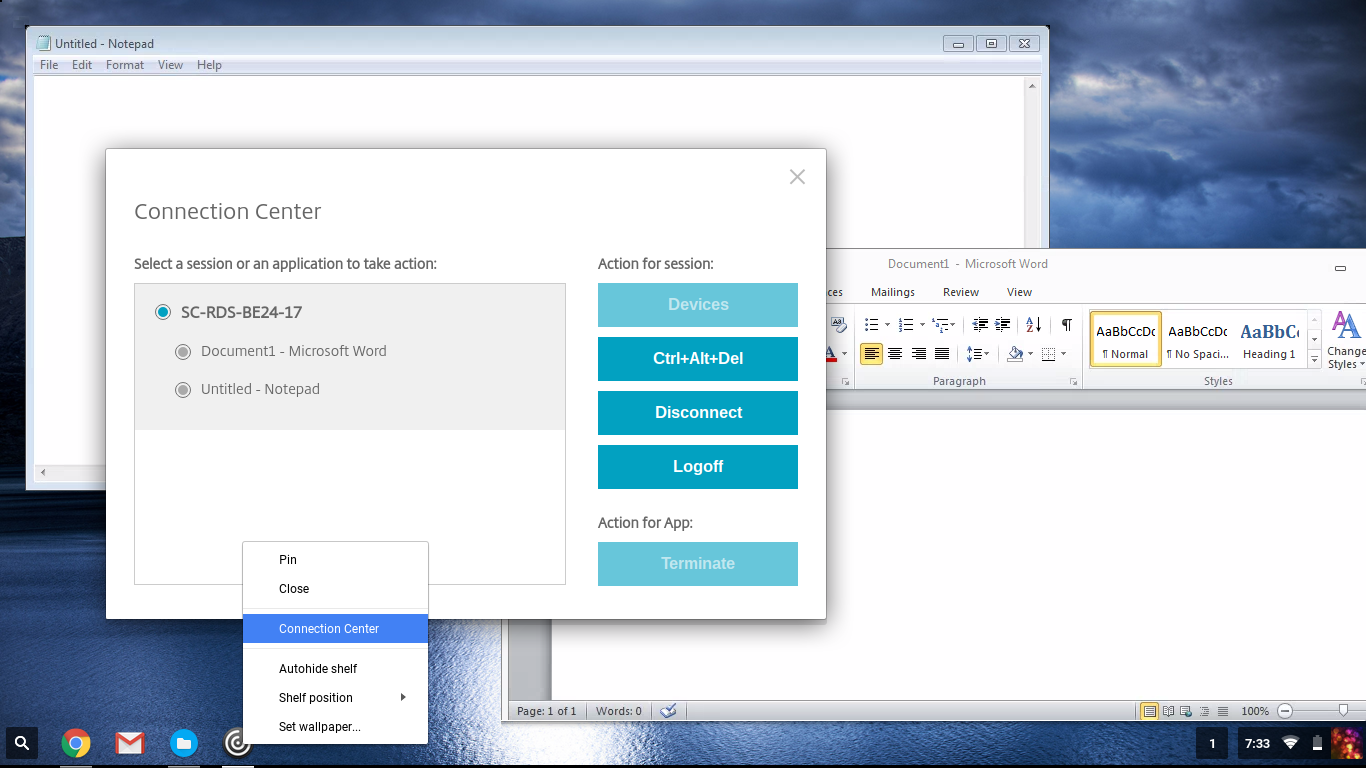Click the Justify alignment icon

pos(942,354)
